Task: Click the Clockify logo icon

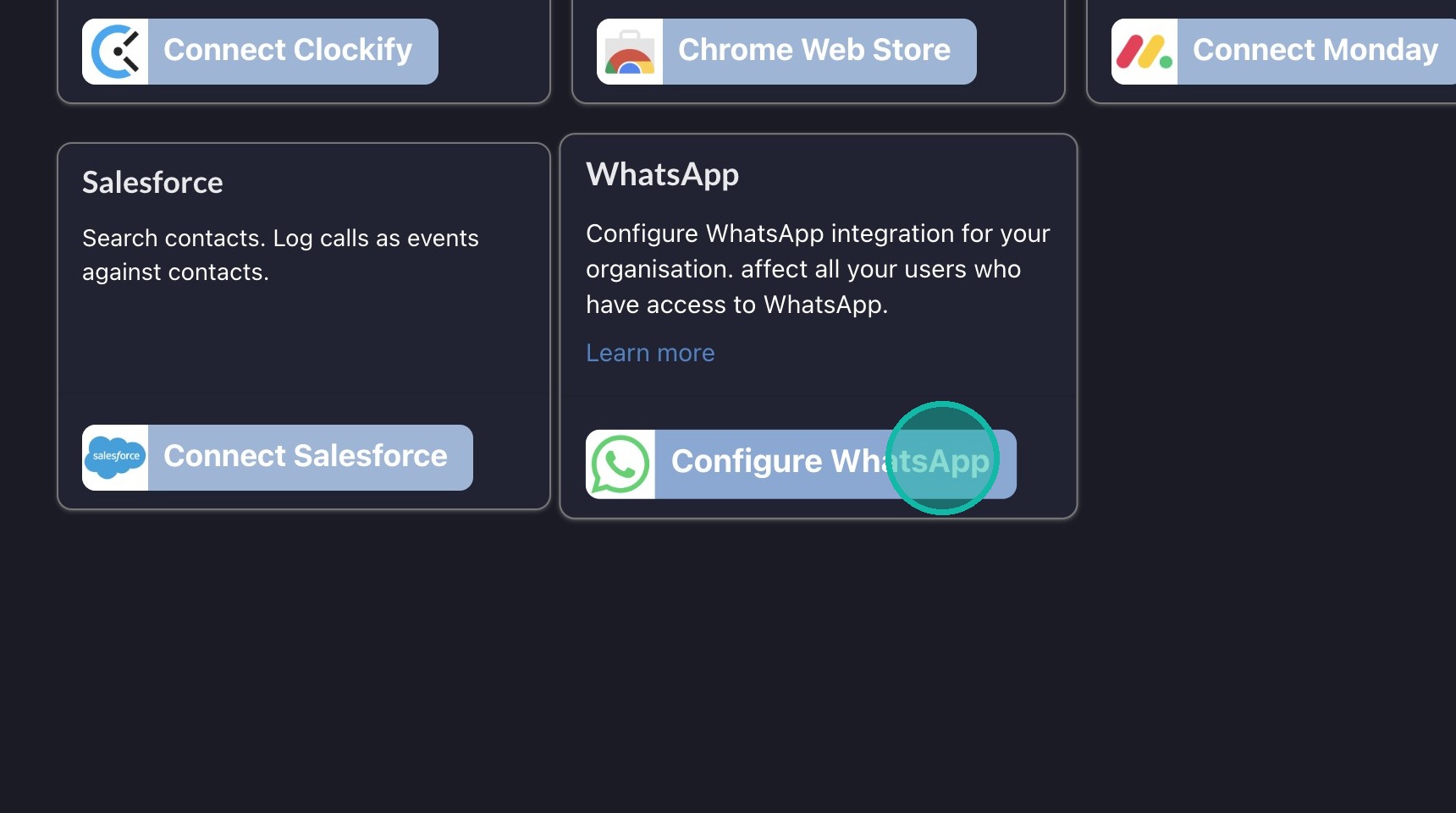Action: click(115, 52)
